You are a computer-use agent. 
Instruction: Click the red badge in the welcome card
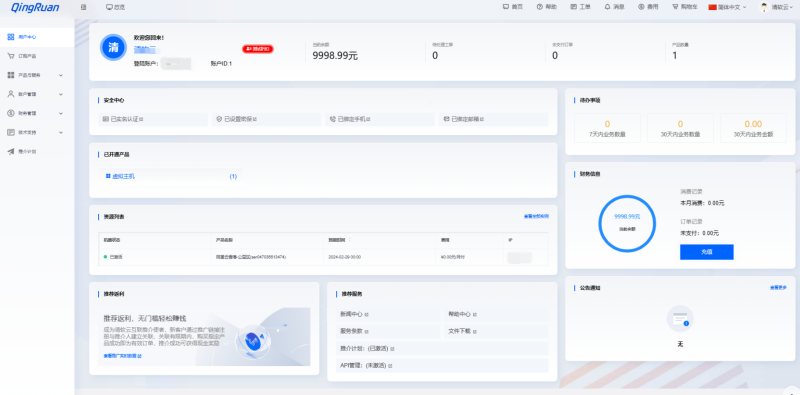click(x=258, y=49)
